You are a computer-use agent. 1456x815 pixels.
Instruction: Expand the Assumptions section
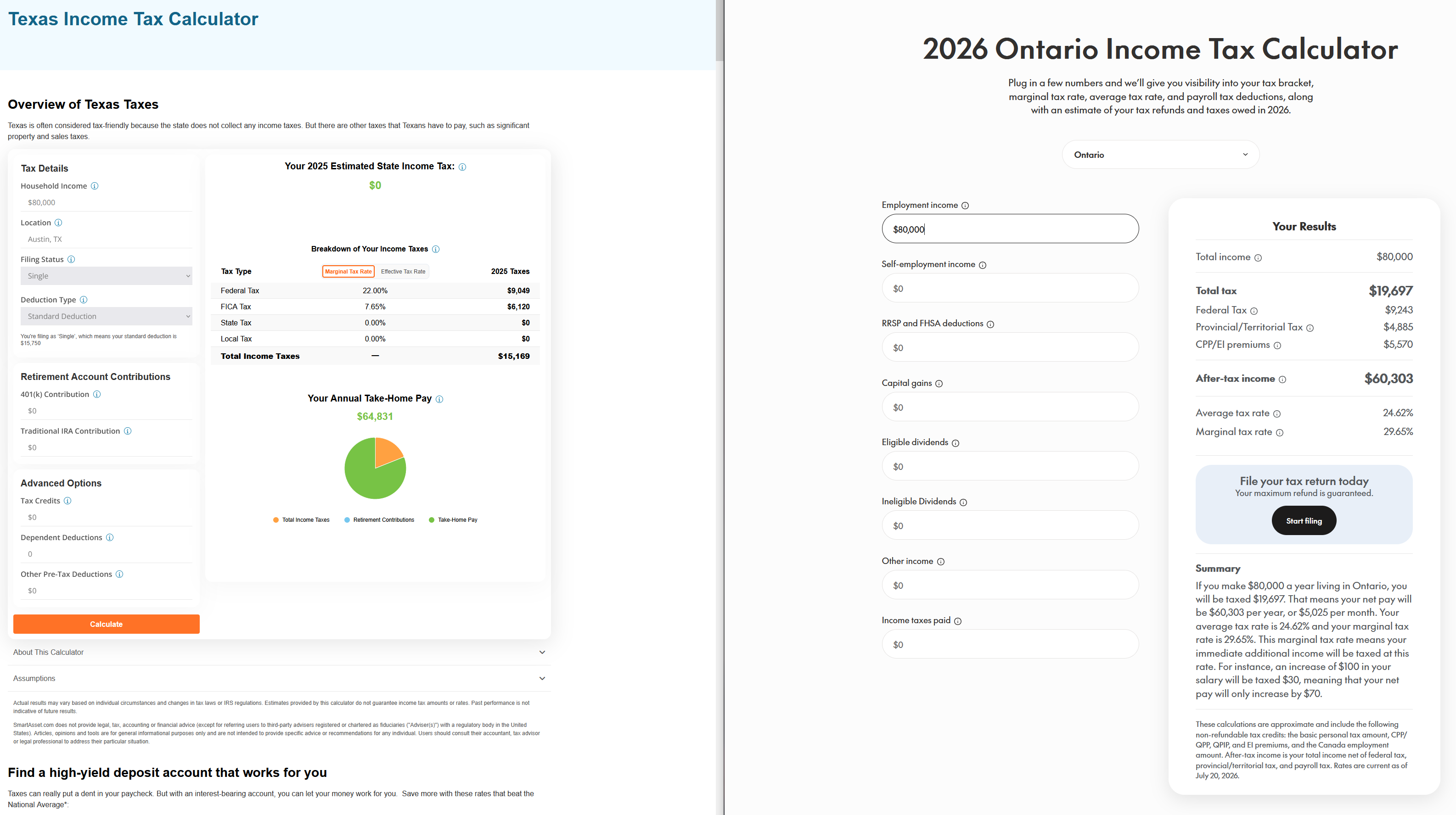click(x=279, y=678)
